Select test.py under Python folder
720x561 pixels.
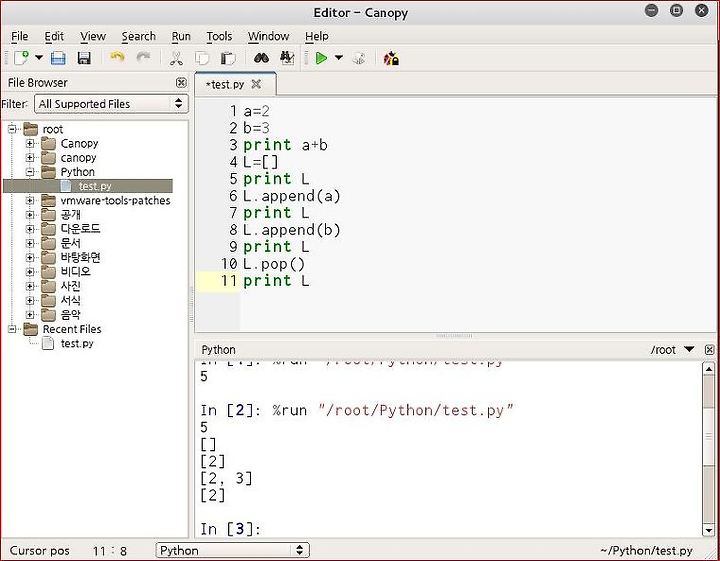pos(88,186)
